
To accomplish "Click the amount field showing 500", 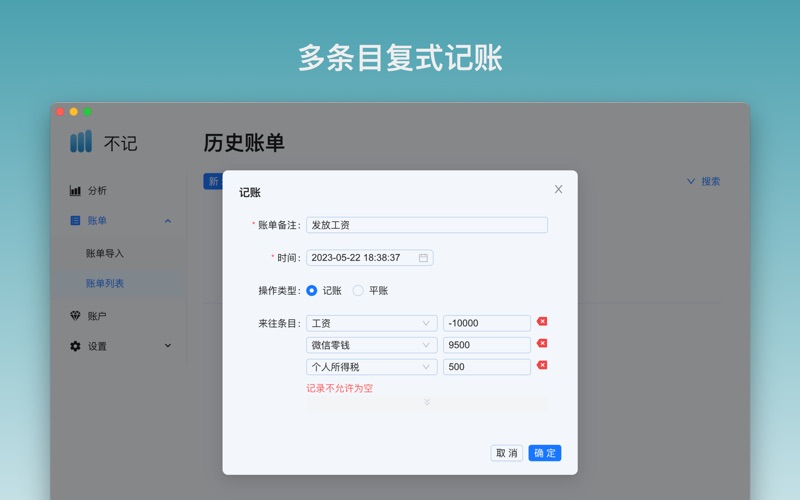I will (487, 367).
